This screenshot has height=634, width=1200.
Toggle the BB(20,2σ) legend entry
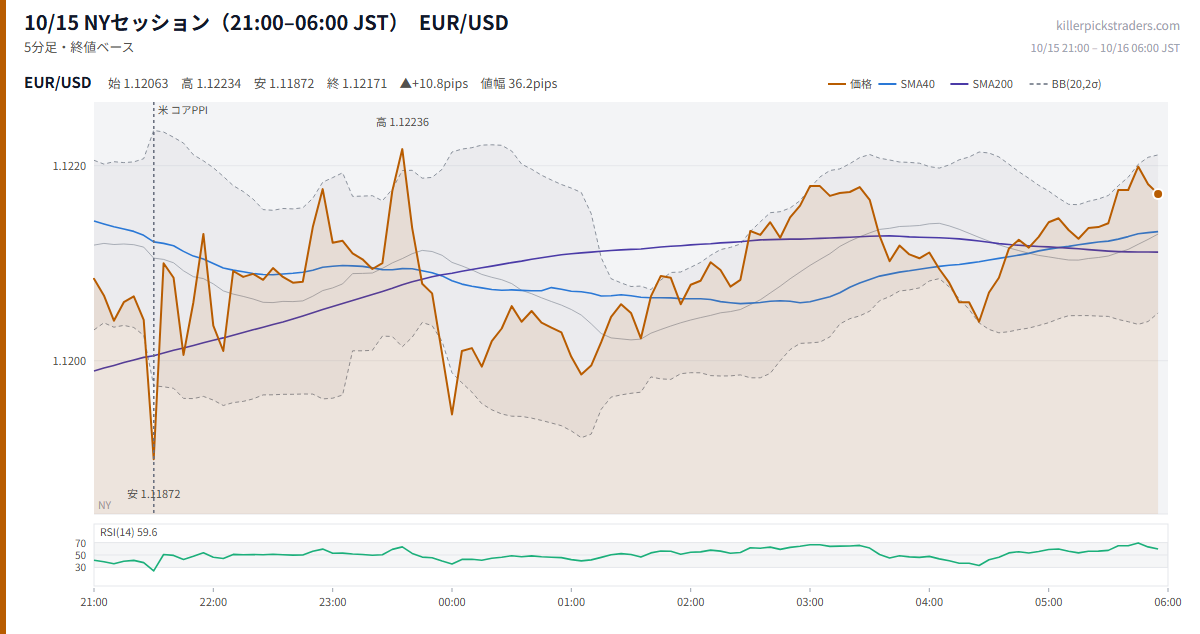pos(1064,84)
